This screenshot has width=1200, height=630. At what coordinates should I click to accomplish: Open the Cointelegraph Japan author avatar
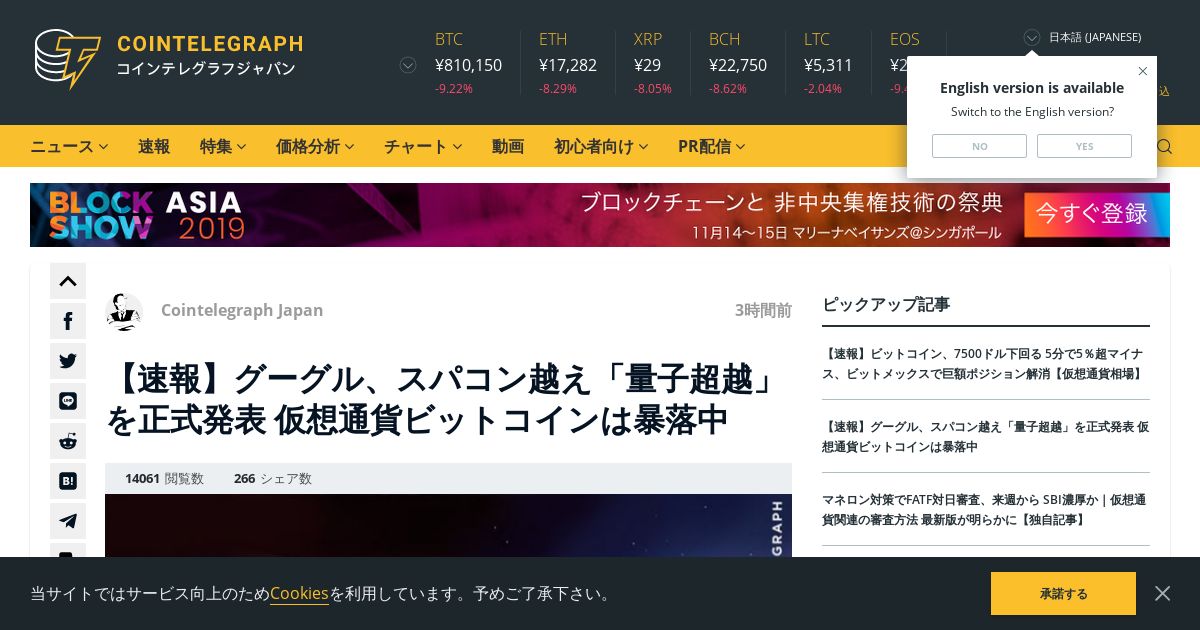tap(124, 311)
